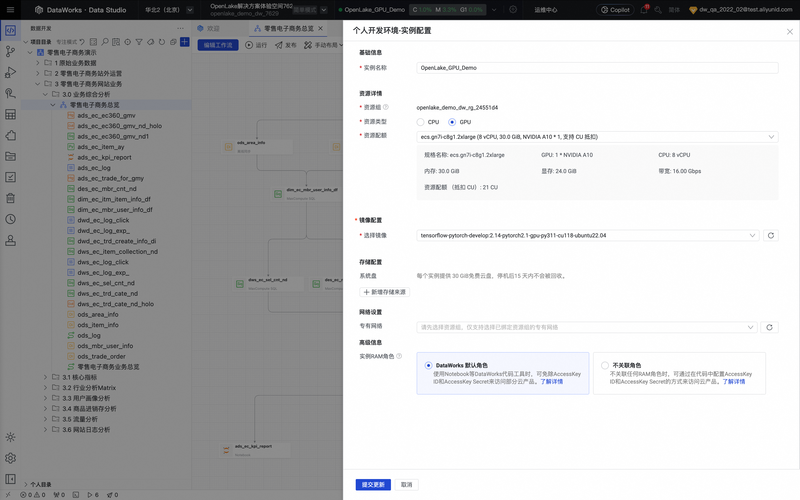Click the theme sun icon in sidebar

pos(10,437)
